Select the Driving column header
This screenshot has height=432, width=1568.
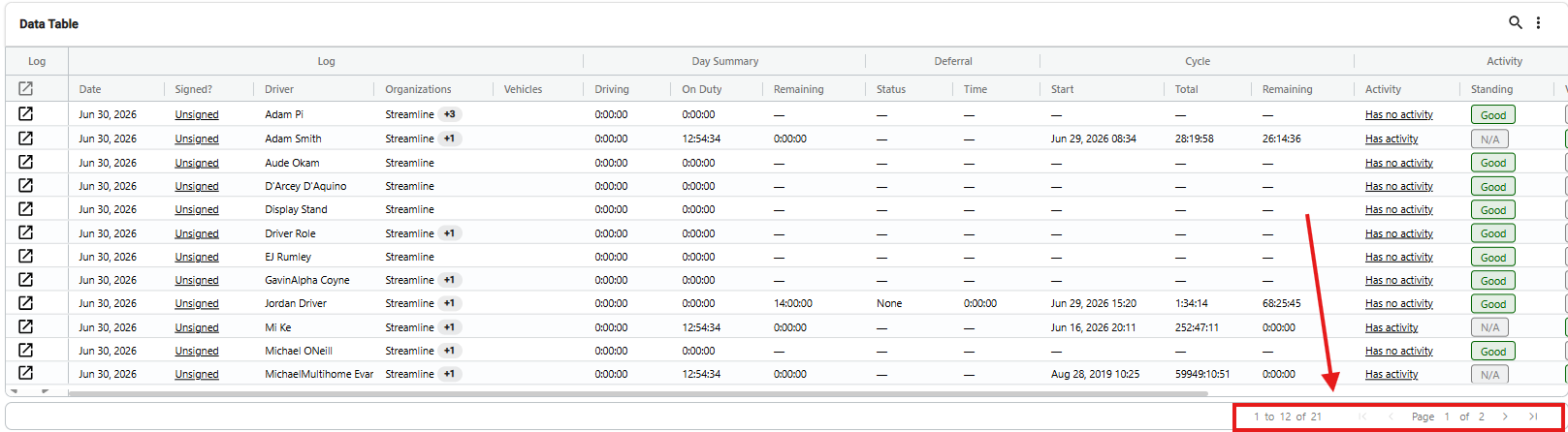point(612,89)
